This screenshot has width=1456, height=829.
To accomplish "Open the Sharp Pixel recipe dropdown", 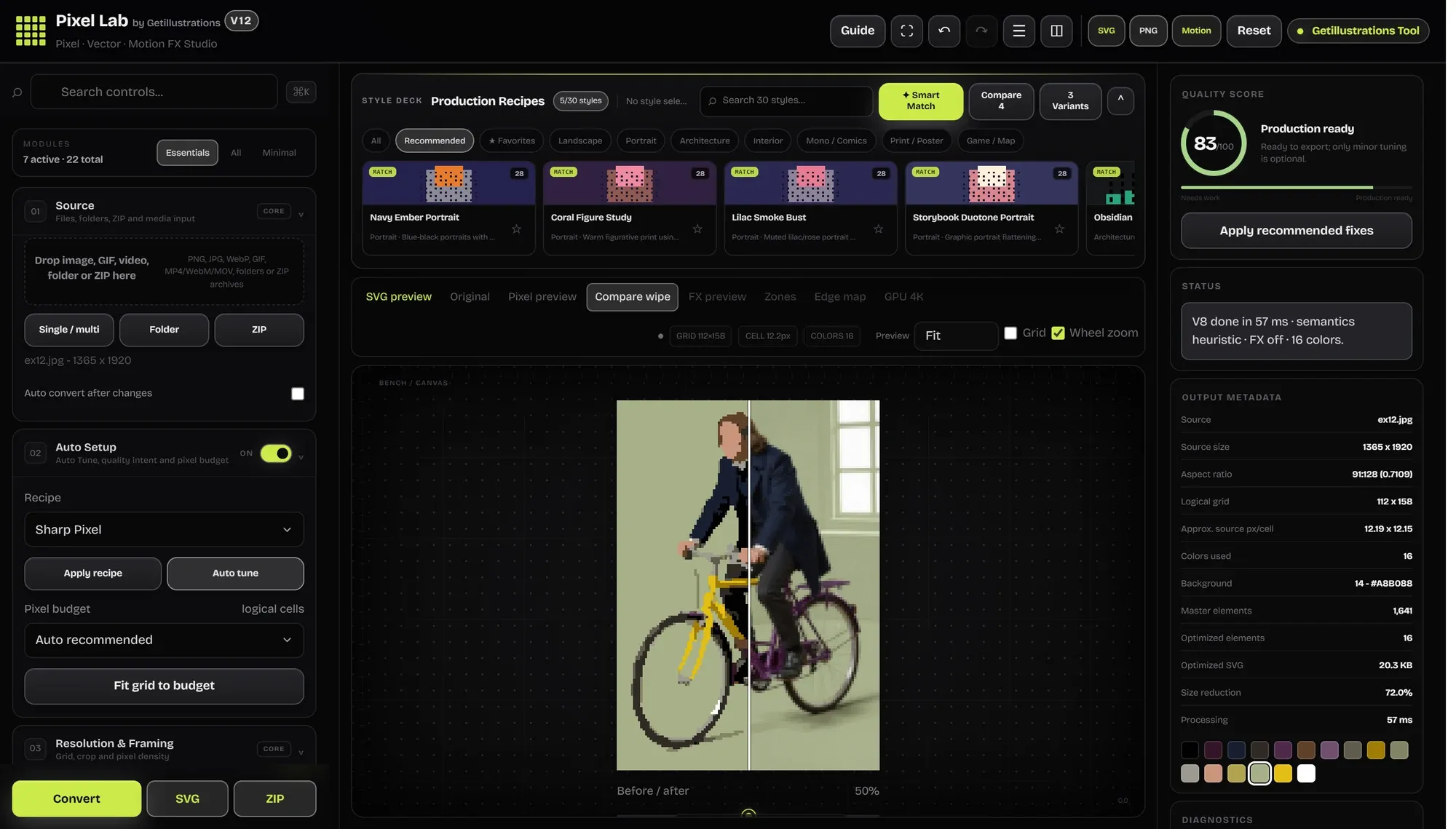I will [x=164, y=530].
